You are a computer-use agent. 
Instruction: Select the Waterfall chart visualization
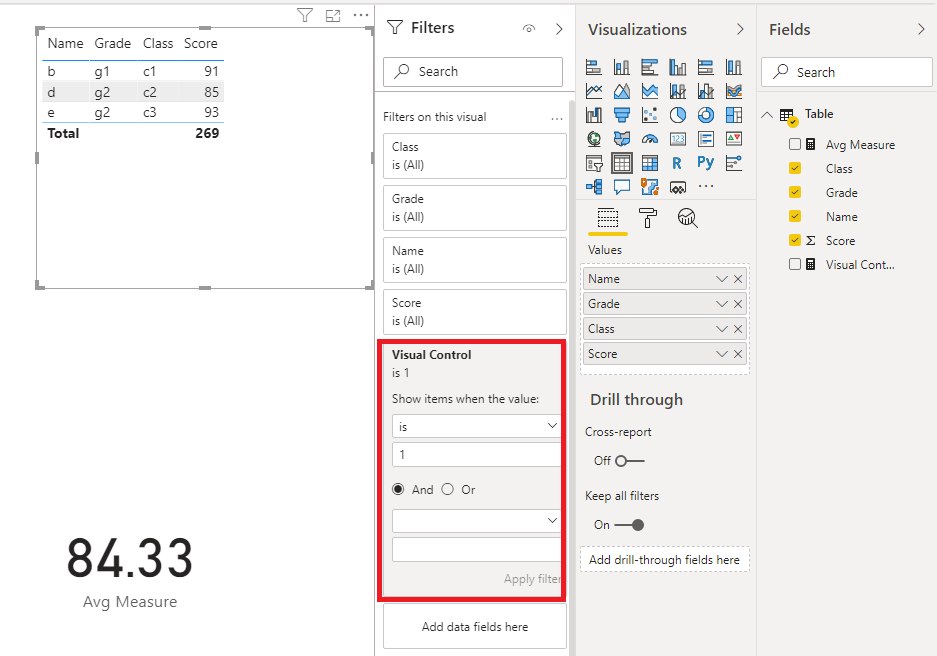[593, 115]
